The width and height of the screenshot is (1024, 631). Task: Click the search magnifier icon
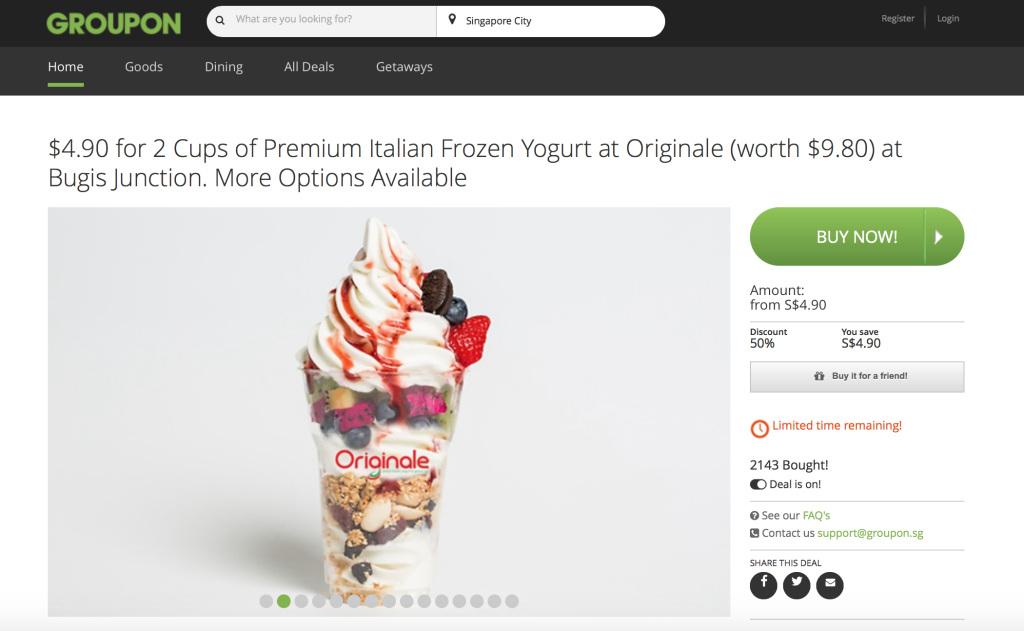coord(220,20)
